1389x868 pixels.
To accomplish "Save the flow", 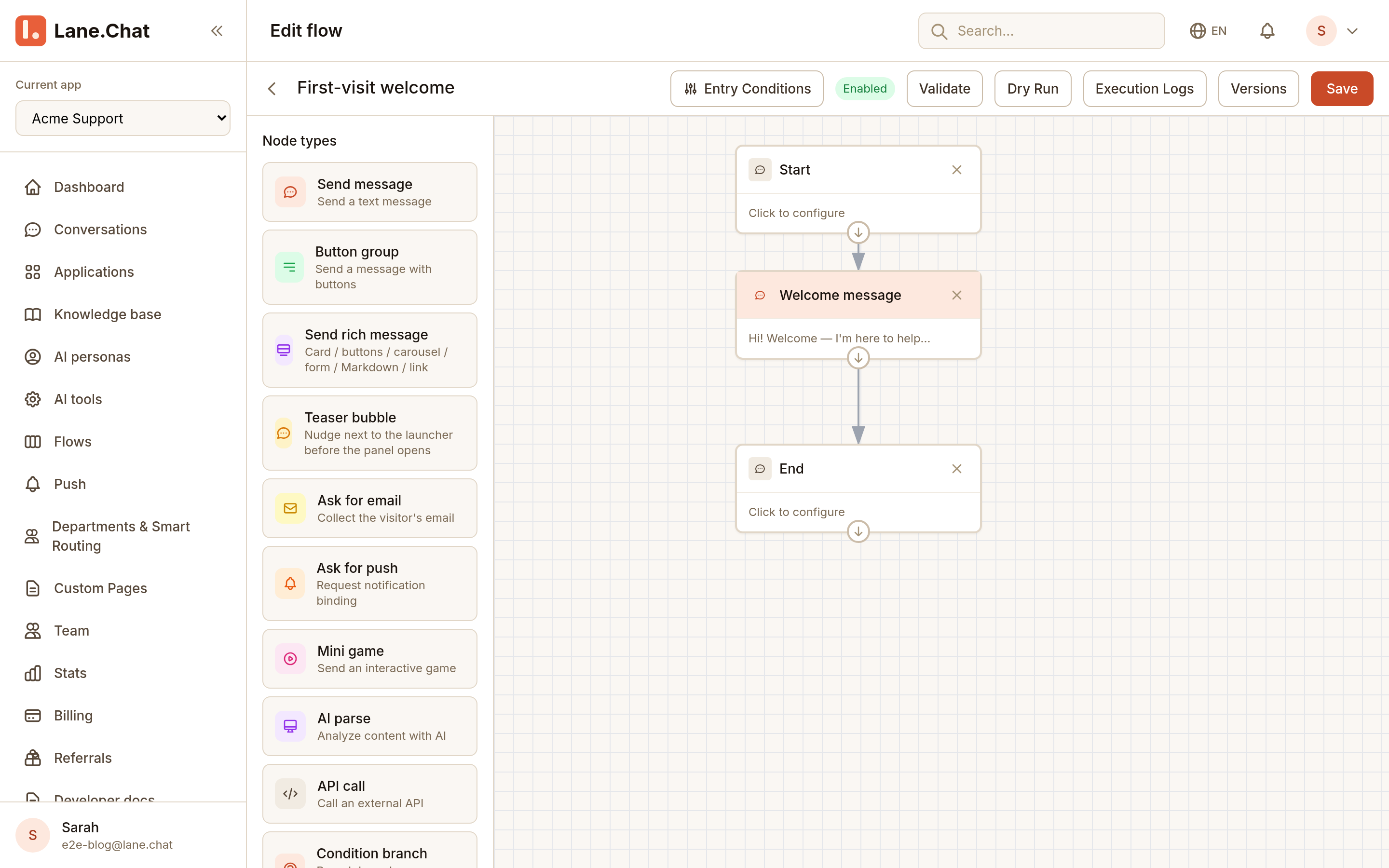I will (x=1341, y=89).
